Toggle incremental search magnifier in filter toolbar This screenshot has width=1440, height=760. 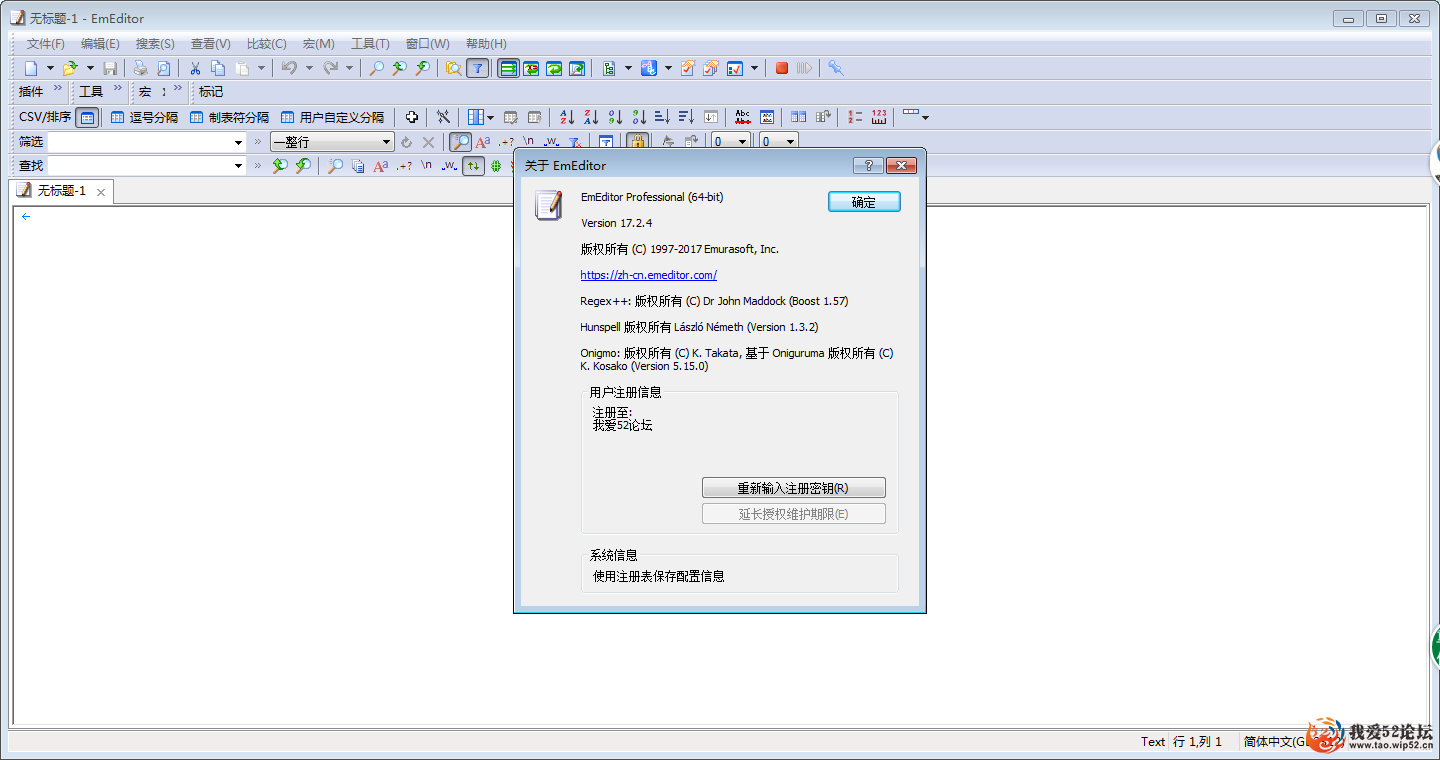460,142
